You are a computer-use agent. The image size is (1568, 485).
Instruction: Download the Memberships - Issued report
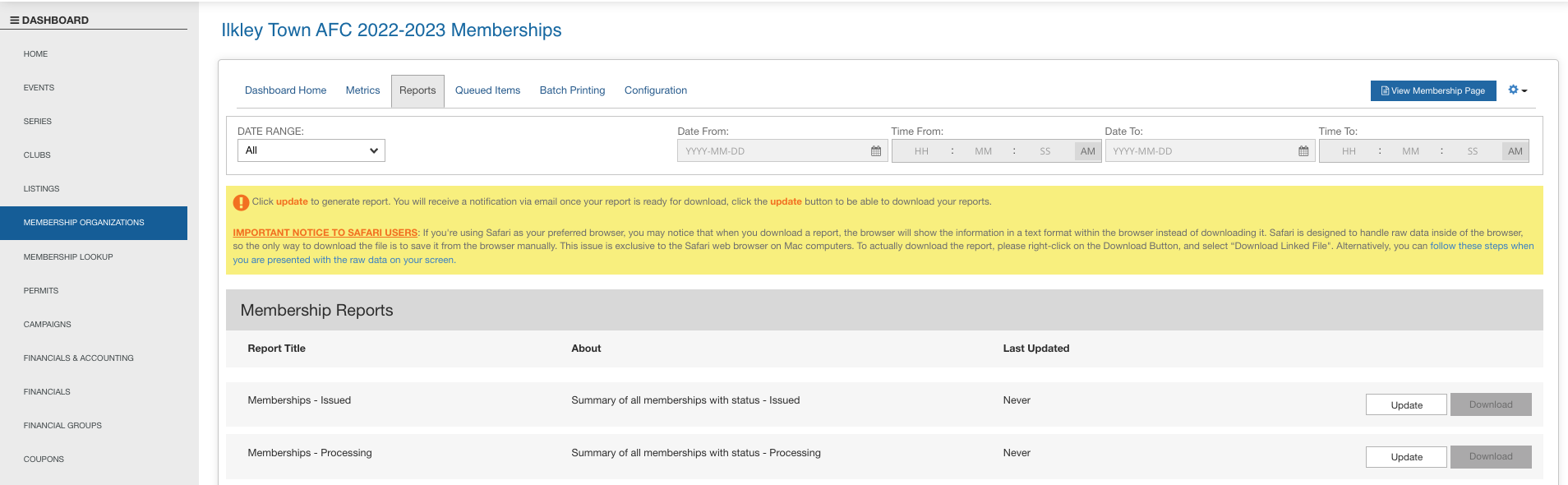1490,404
